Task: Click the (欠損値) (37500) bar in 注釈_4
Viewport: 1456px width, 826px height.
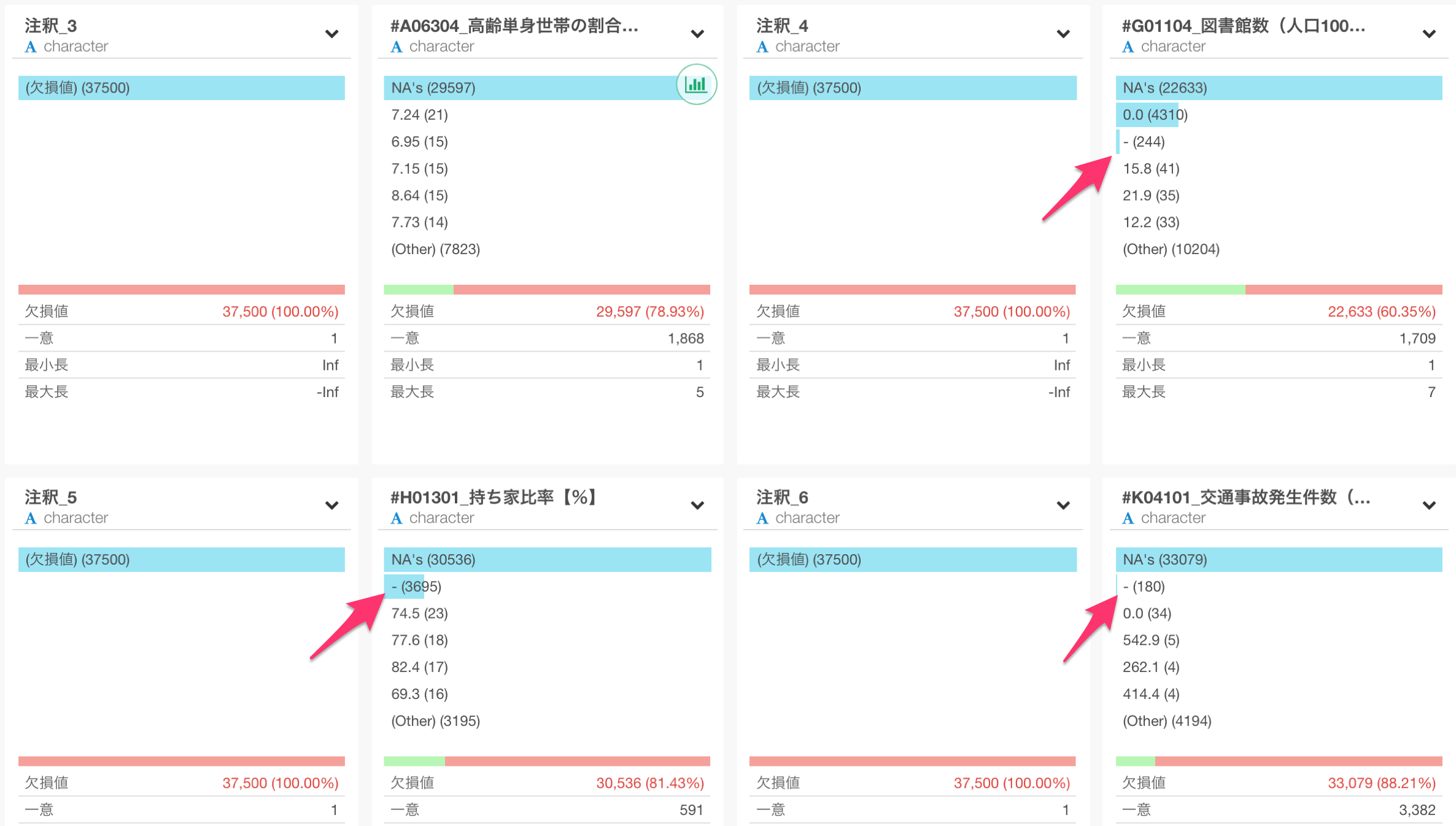Action: 913,88
